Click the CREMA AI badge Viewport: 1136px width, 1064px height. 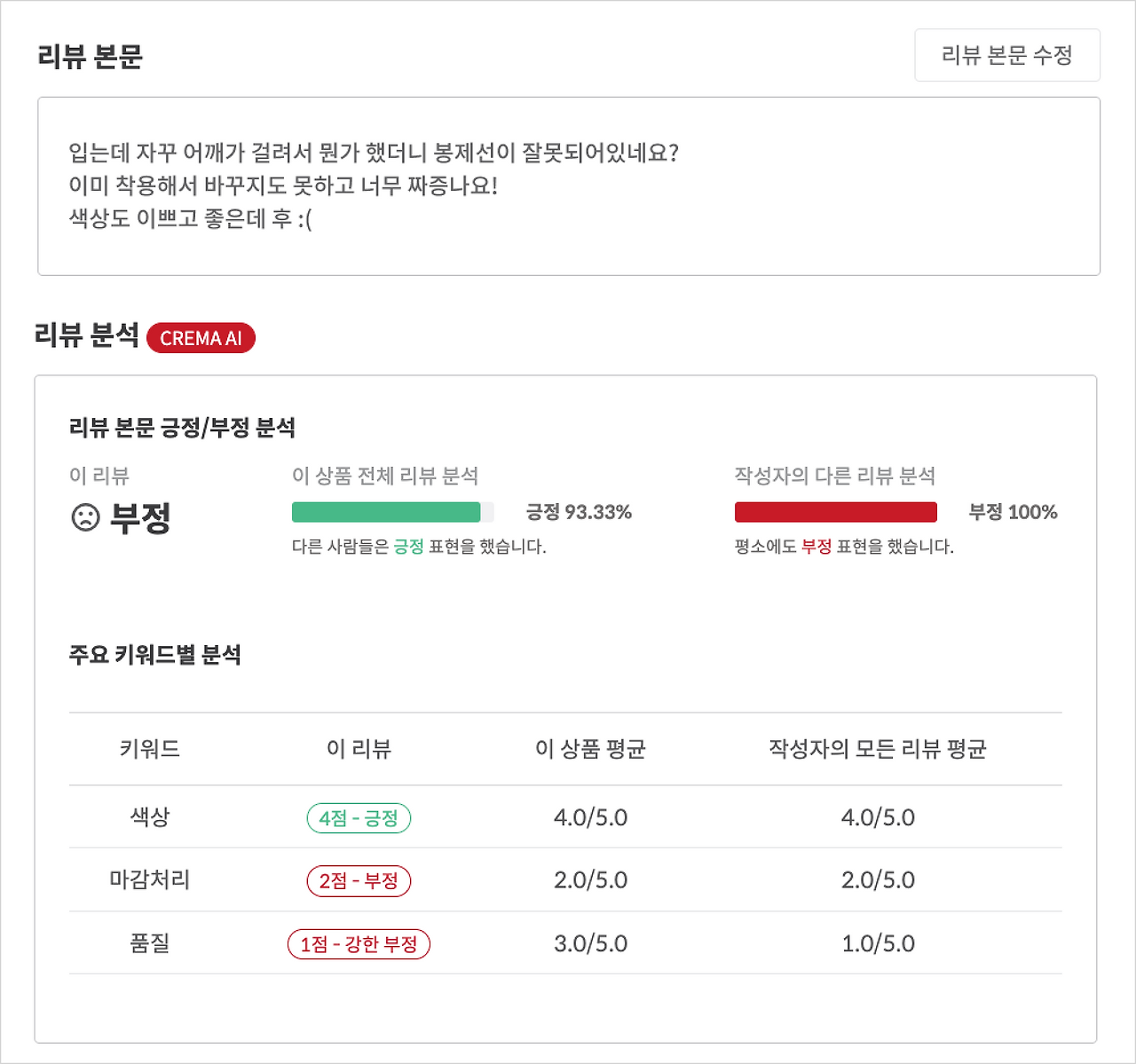point(201,338)
